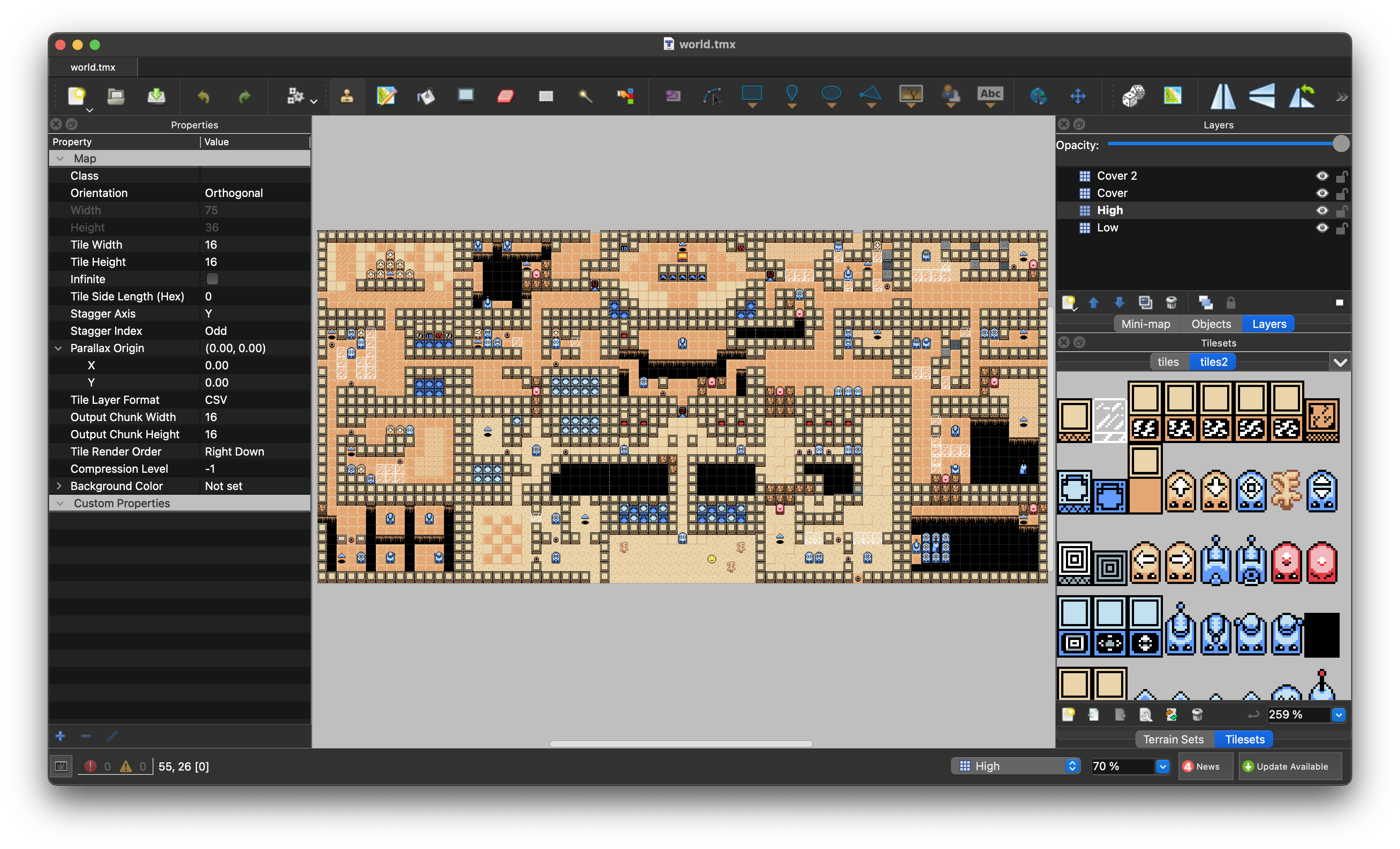Flip stamp horizontally
Image resolution: width=1400 pixels, height=849 pixels.
click(1223, 96)
